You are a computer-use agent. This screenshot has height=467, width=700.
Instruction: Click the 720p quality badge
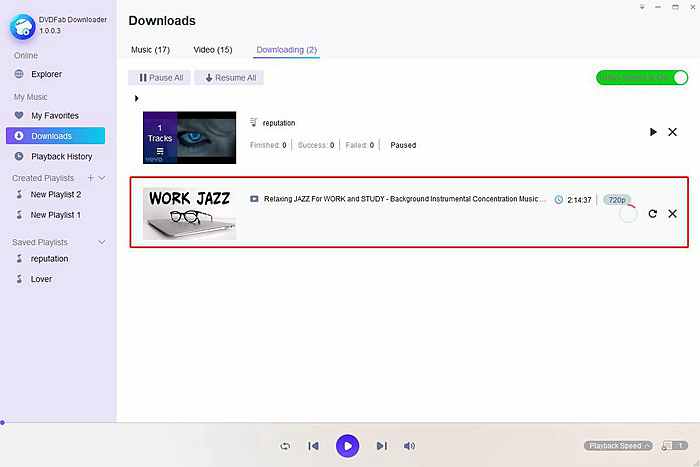click(617, 200)
